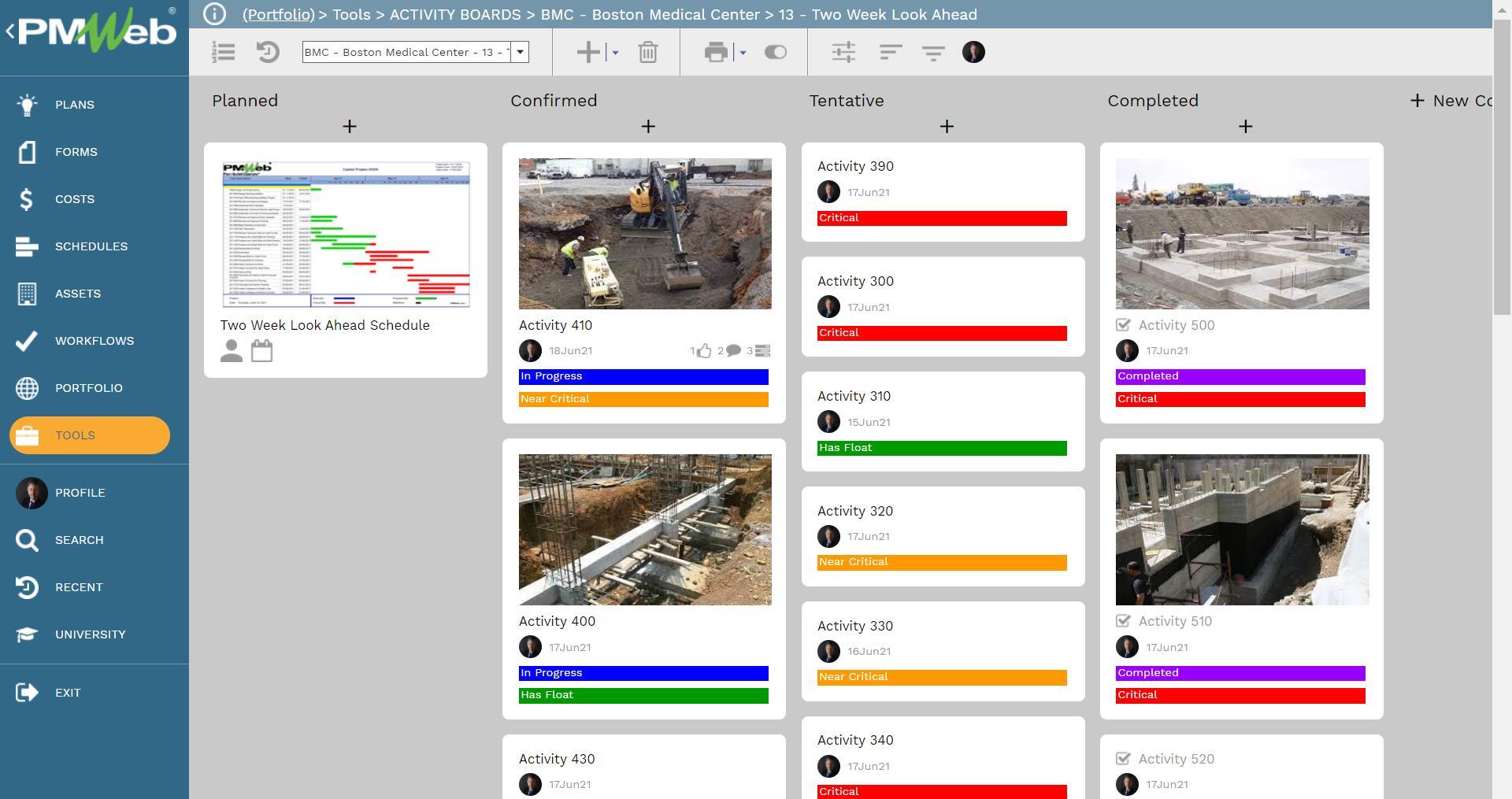Click the calendar icon on Two Week card
Viewport: 1512px width, 799px height.
[262, 351]
